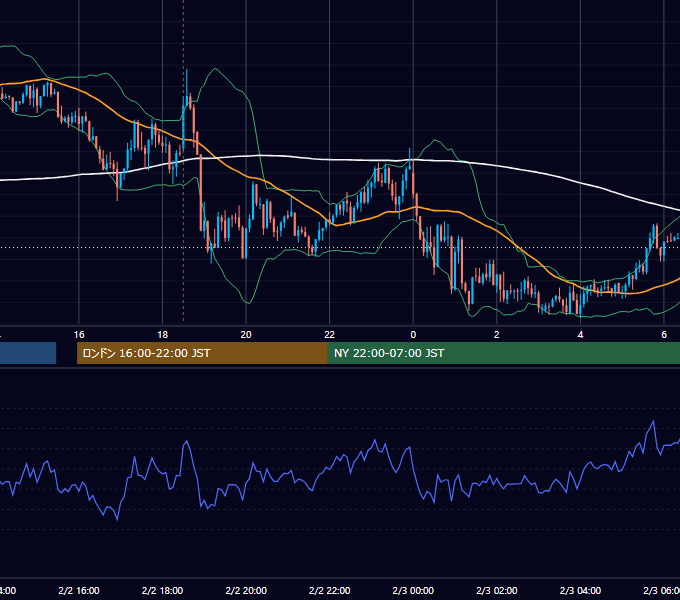Click the '2/2 16:00' label on oscillator axis
Image resolution: width=680 pixels, height=600 pixels.
(79, 591)
